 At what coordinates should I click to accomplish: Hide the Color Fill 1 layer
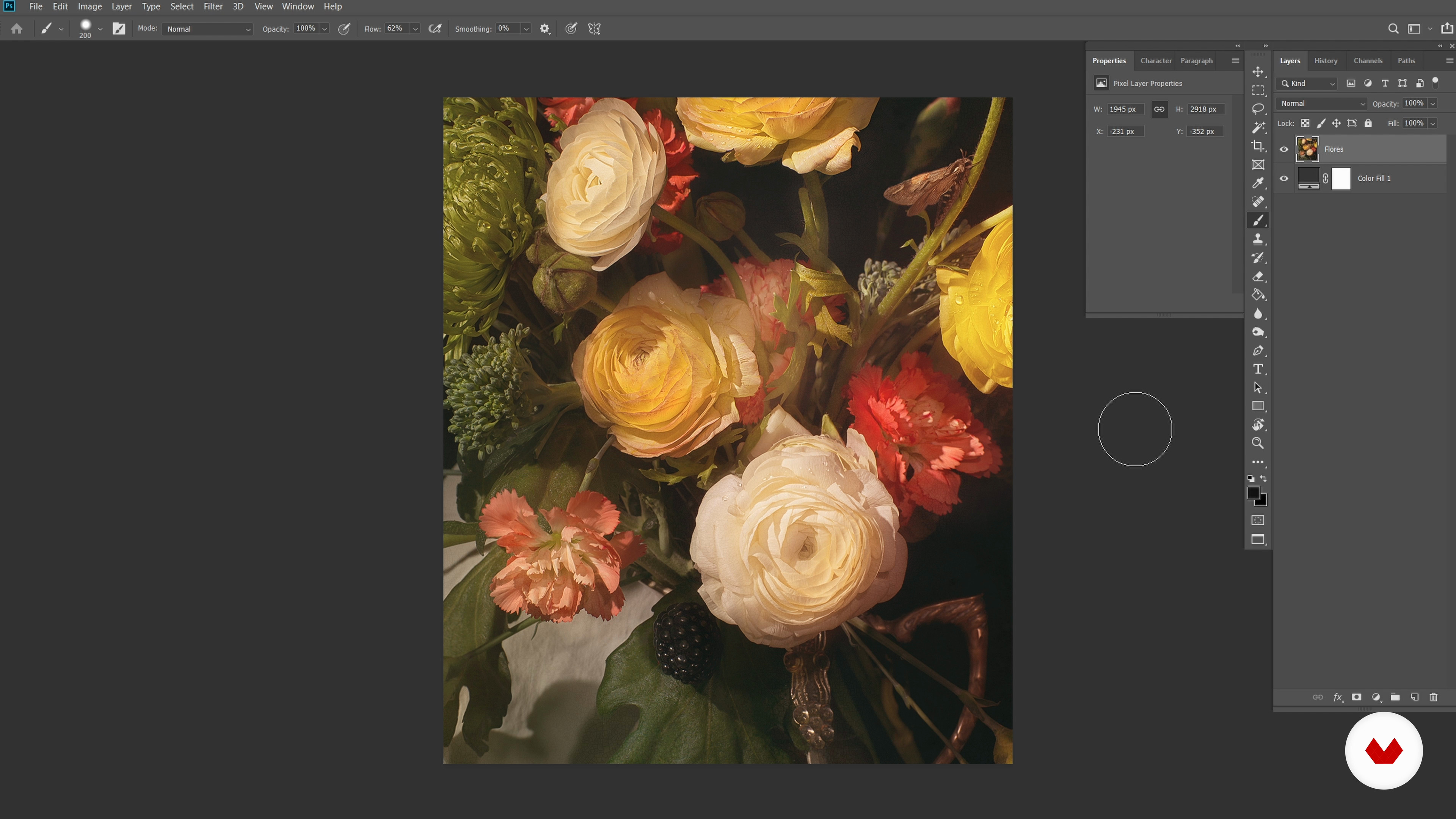(x=1283, y=178)
